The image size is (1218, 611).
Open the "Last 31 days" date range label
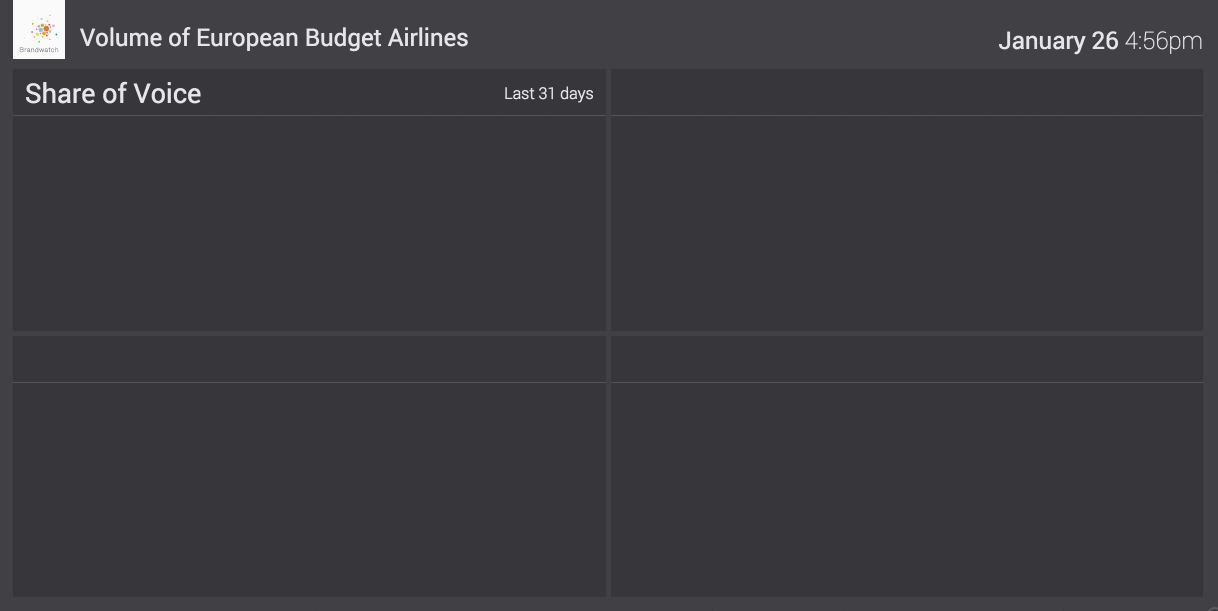click(x=548, y=94)
